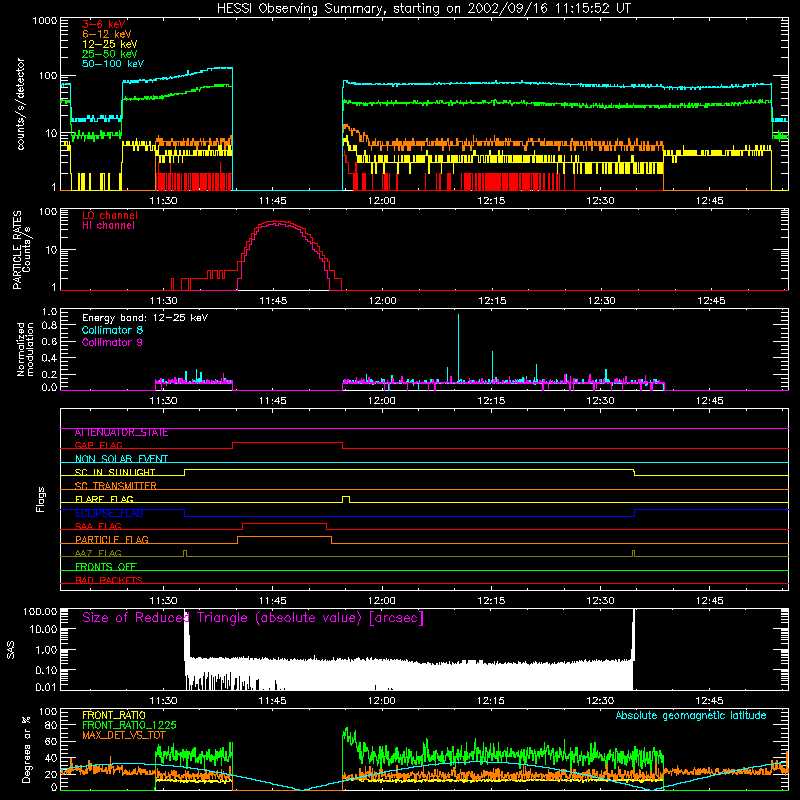The width and height of the screenshot is (800, 800).
Task: Click the 0.4 tick on modulation axis
Action: click(50, 358)
